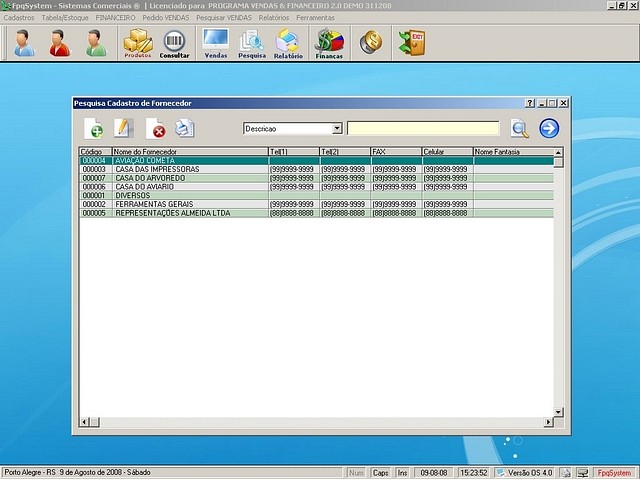The image size is (640, 480).
Task: Click the gold coin icon
Action: coord(370,43)
